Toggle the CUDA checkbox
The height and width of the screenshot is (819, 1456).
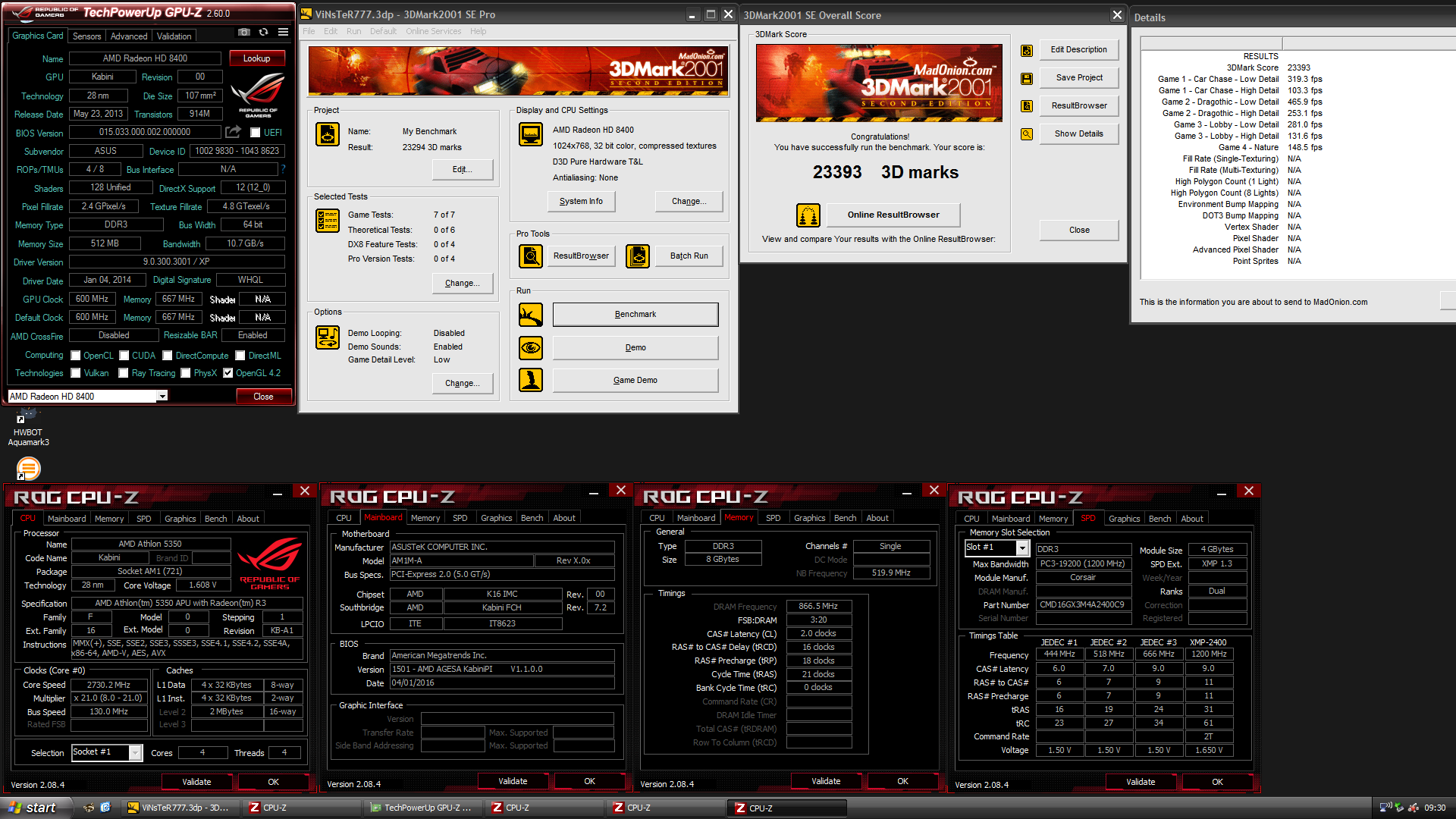coord(124,356)
